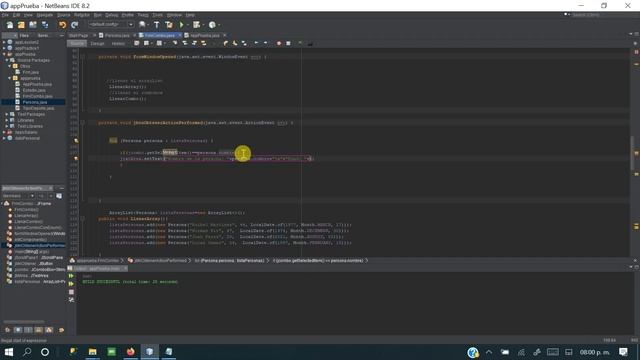
Task: Click the lightbulb hint icon on the for-loop line
Action: [x=76, y=141]
